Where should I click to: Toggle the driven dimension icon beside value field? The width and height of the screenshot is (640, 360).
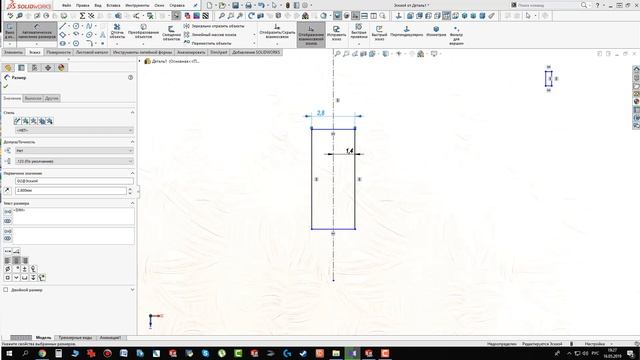(7, 190)
